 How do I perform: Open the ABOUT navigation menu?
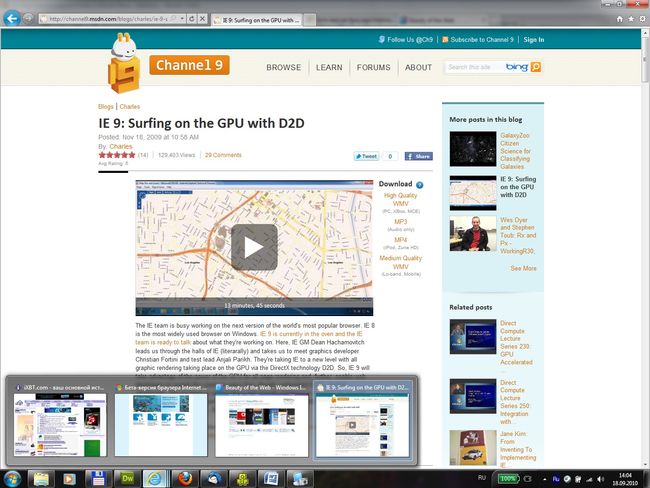point(418,67)
